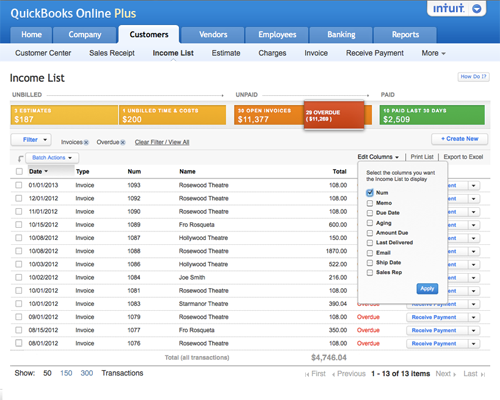This screenshot has height=400, width=500.
Task: Enable the Email column checkbox
Action: [370, 253]
